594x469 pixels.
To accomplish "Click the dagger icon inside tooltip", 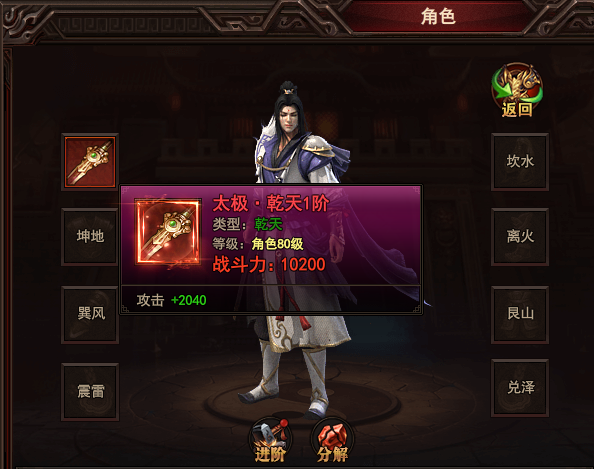I will point(168,232).
